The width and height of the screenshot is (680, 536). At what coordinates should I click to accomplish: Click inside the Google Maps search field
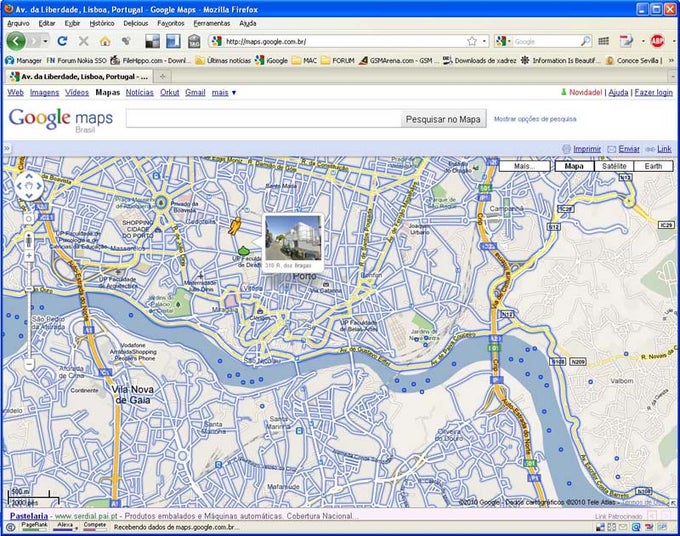tap(264, 119)
